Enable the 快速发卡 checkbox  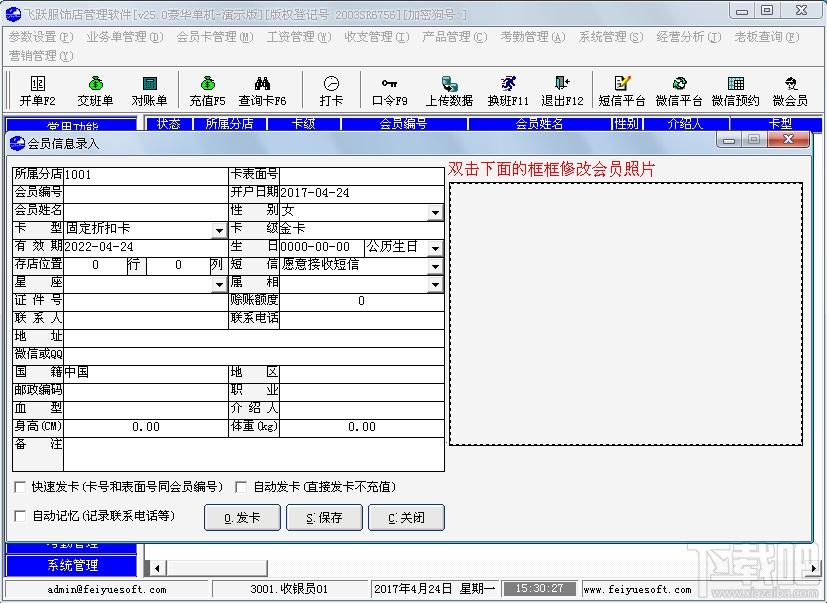[20, 487]
